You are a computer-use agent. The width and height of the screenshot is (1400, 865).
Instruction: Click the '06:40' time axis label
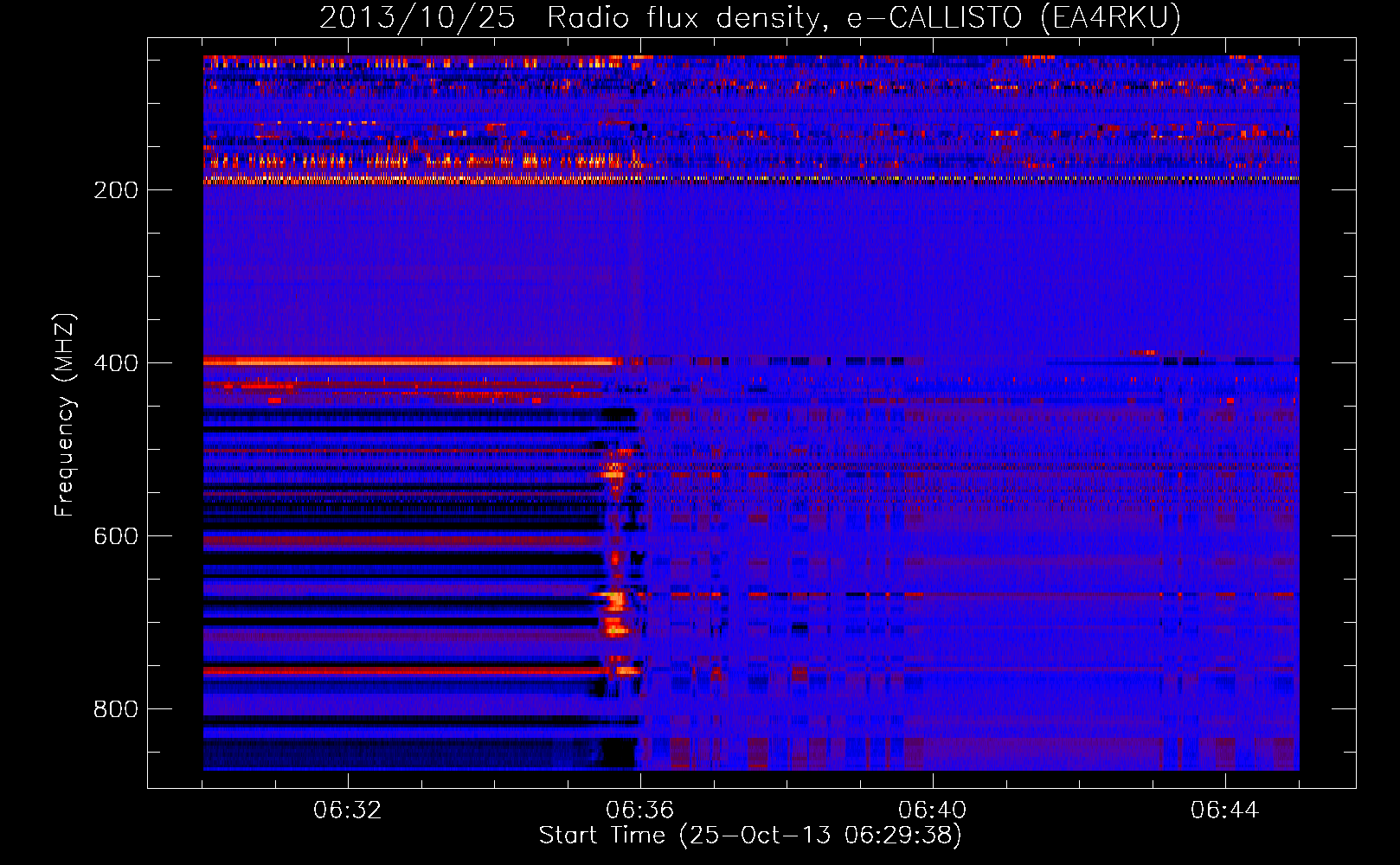(933, 811)
